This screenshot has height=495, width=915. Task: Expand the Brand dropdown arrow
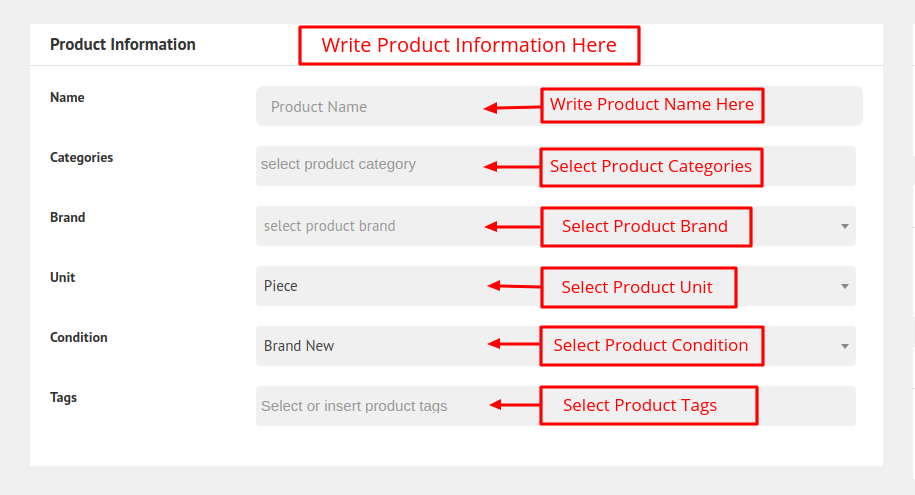click(x=845, y=226)
